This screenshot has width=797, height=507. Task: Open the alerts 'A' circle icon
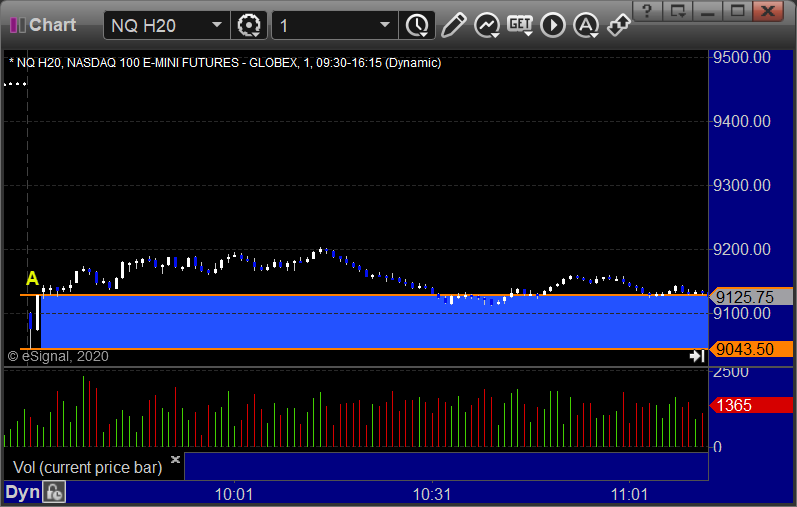tap(586, 25)
